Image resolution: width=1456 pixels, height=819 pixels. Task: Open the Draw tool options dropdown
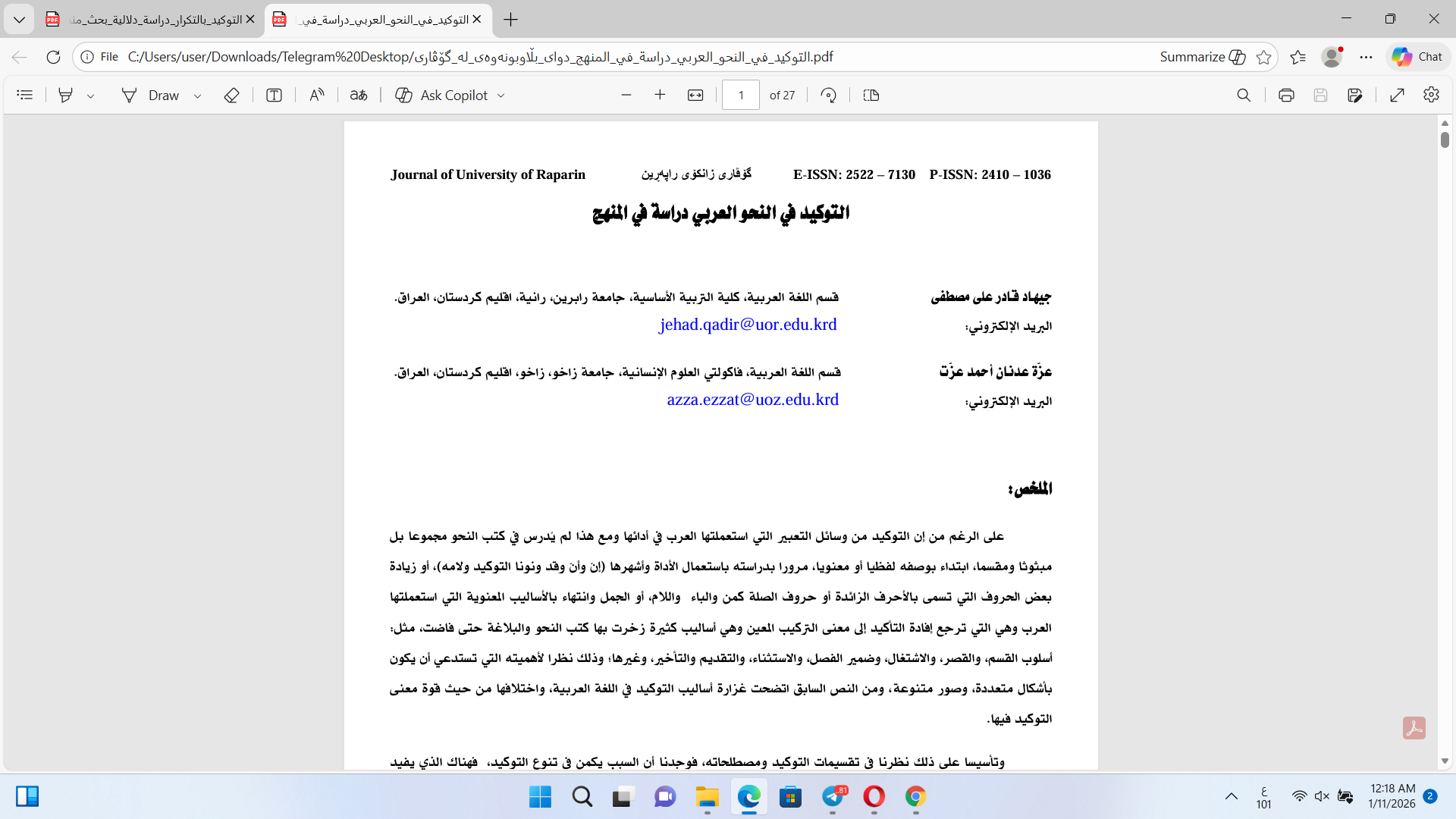coord(197,96)
